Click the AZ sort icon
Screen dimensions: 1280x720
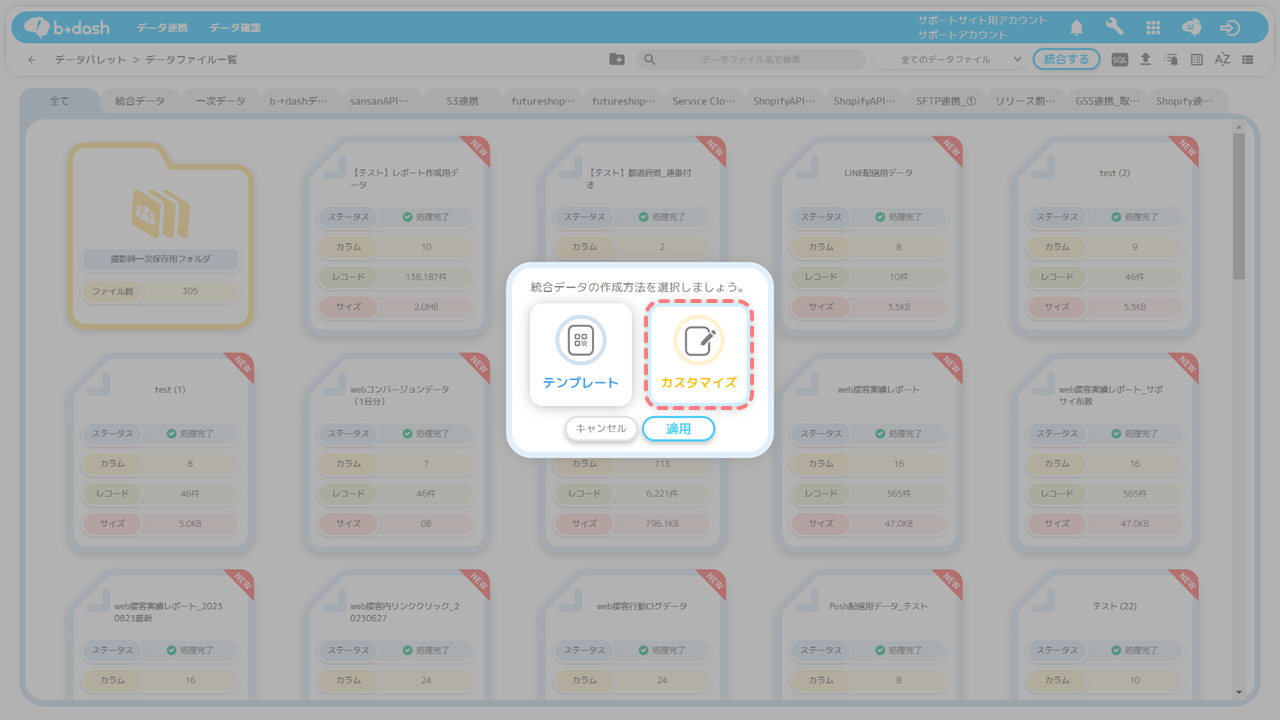(x=1222, y=60)
